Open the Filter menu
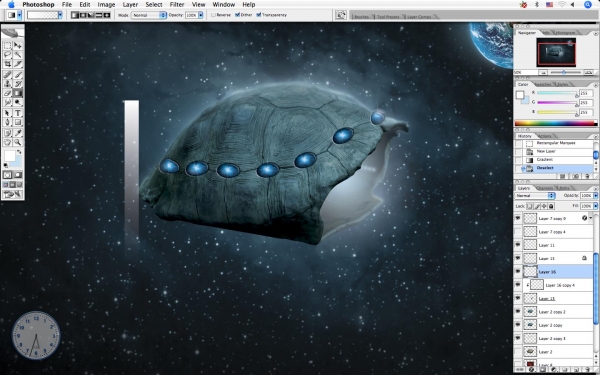The height and width of the screenshot is (375, 600). (177, 5)
